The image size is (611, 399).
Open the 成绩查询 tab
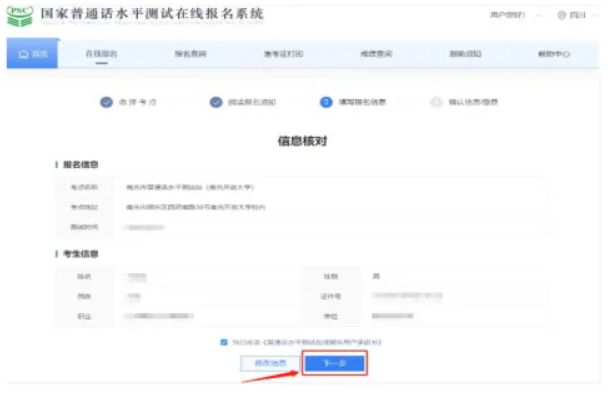(376, 54)
